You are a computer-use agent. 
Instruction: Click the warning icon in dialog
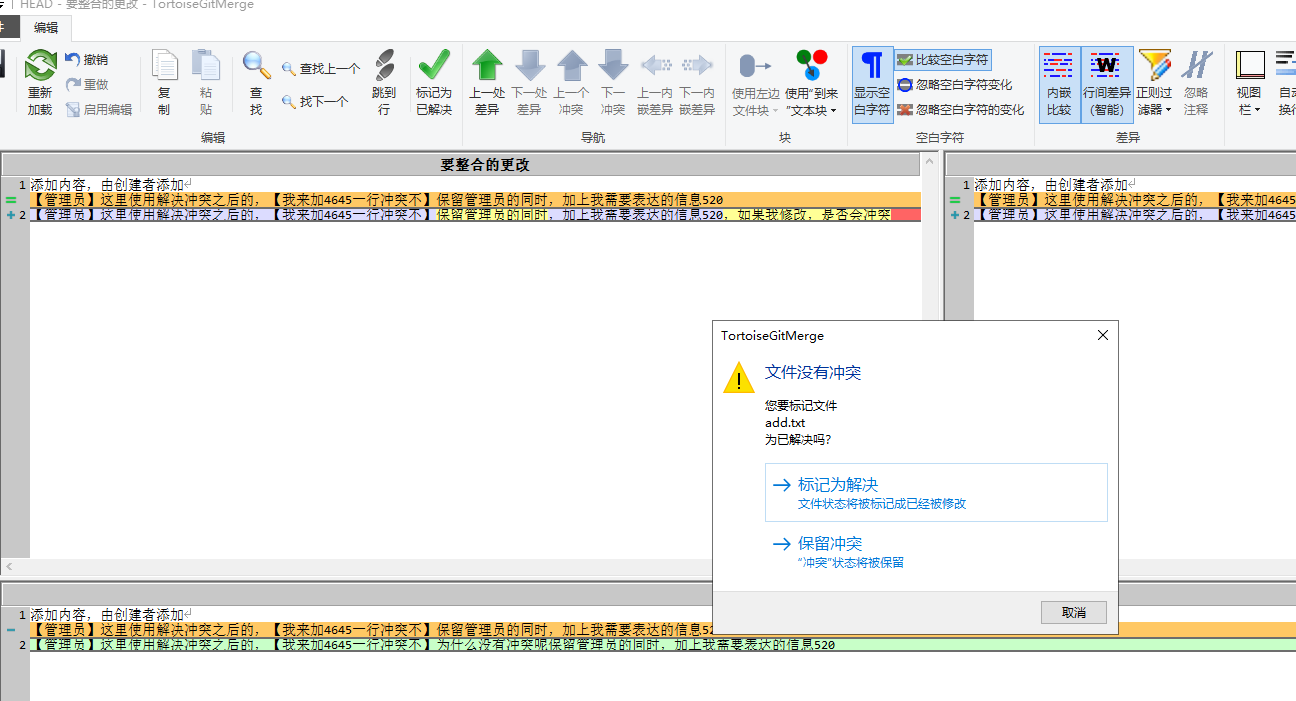[x=739, y=378]
